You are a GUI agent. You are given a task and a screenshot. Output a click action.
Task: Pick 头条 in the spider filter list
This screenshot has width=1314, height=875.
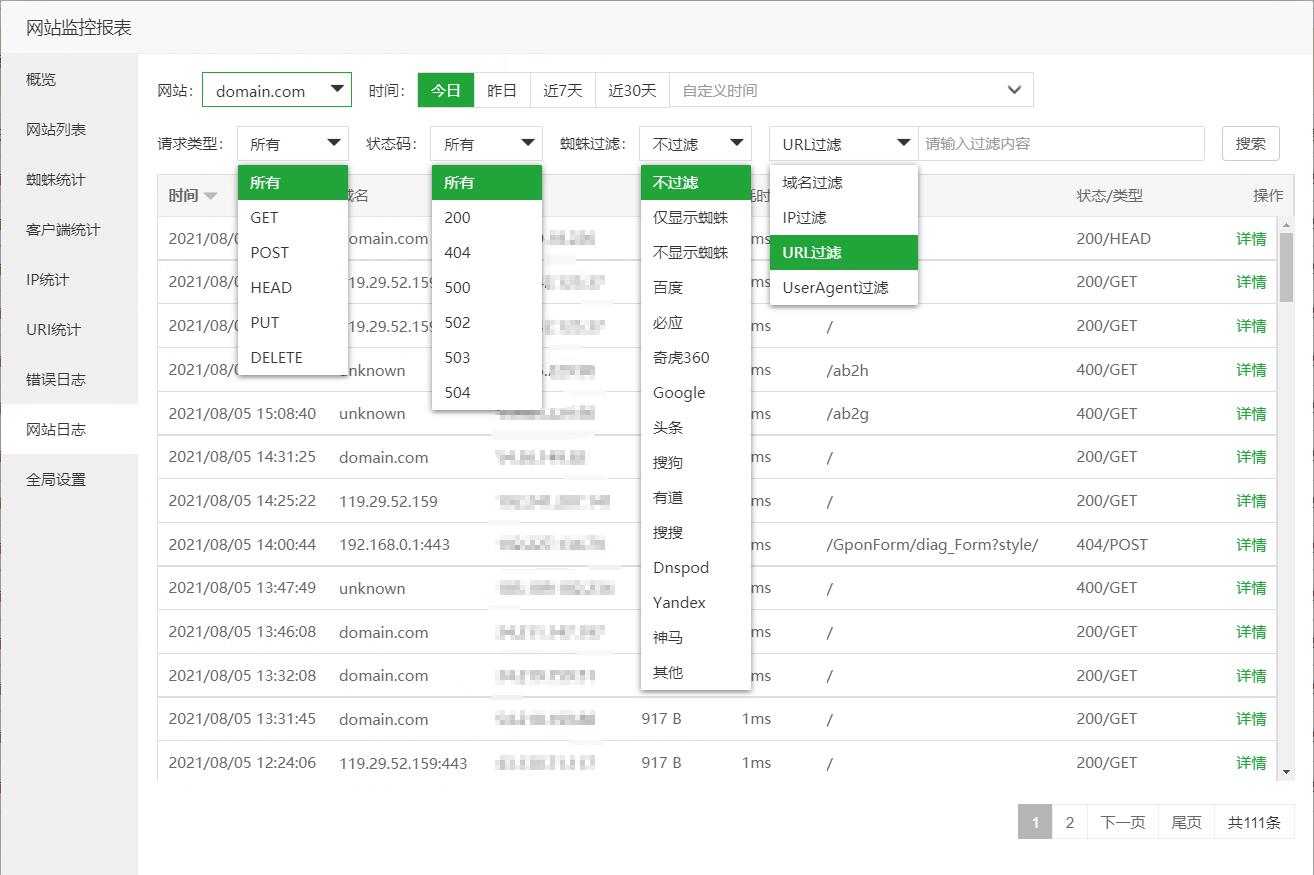pyautogui.click(x=696, y=428)
